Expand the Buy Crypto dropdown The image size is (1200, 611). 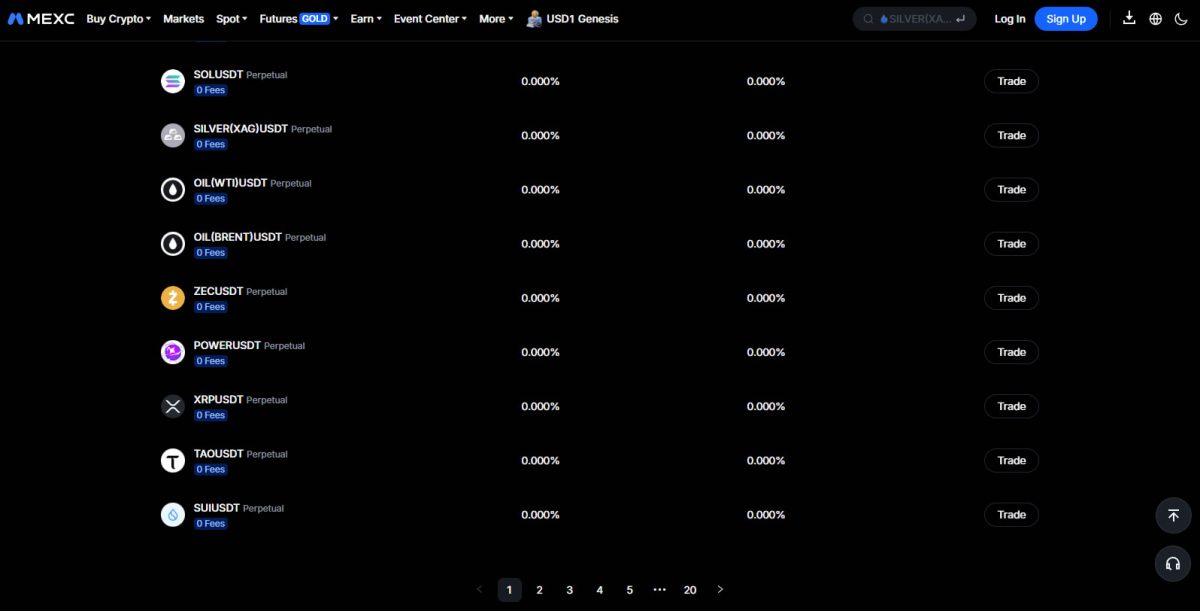click(x=117, y=18)
